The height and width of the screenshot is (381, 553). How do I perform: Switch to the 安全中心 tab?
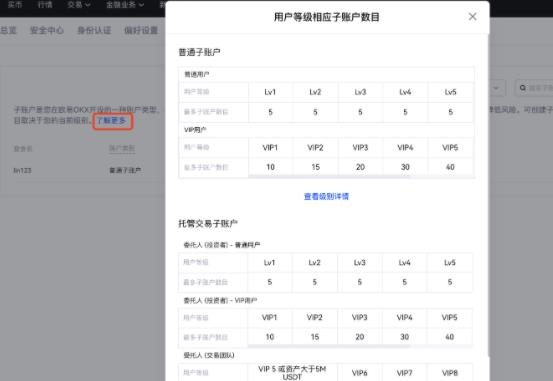(x=47, y=30)
